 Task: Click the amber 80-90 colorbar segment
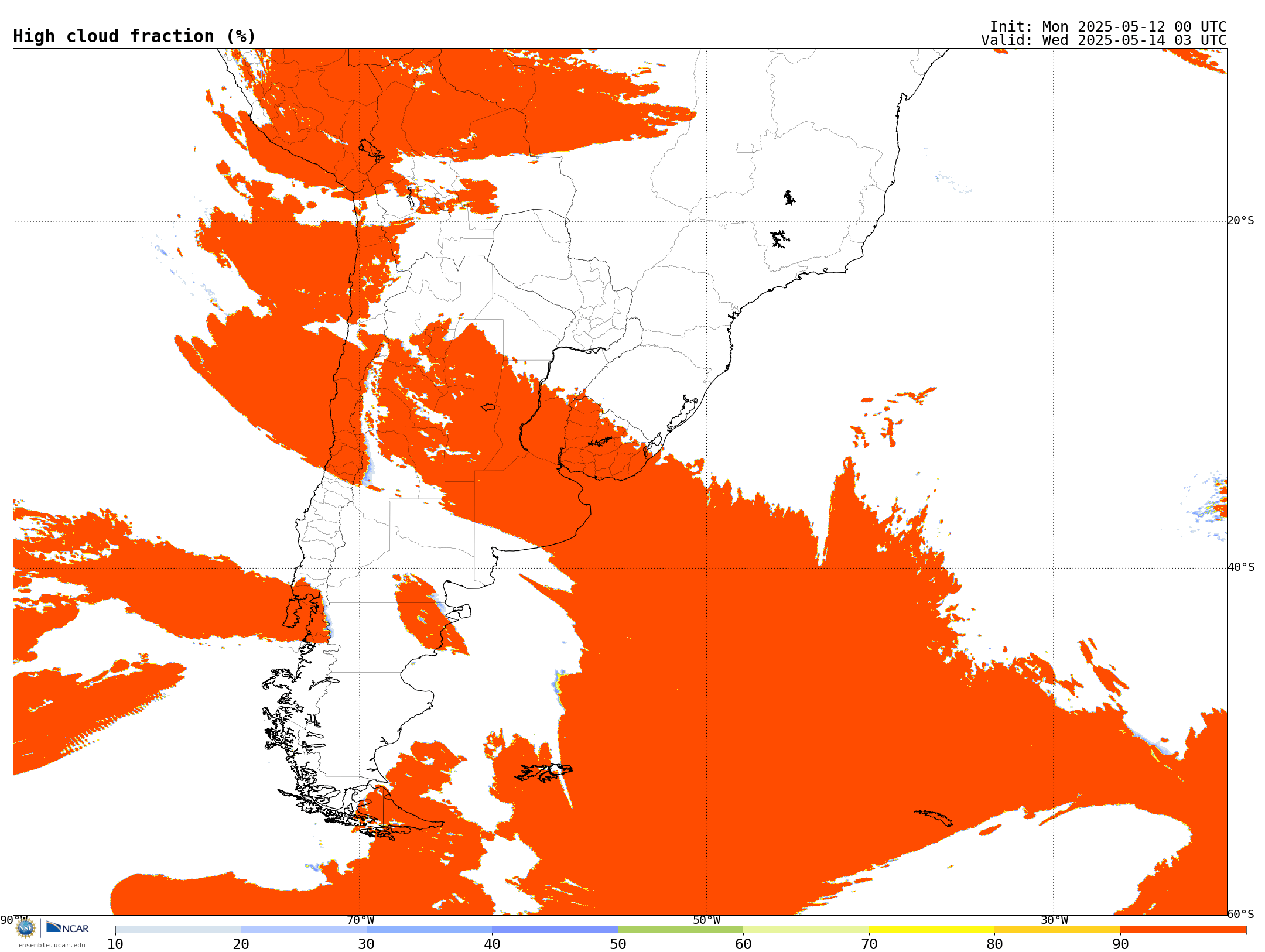[x=1057, y=930]
